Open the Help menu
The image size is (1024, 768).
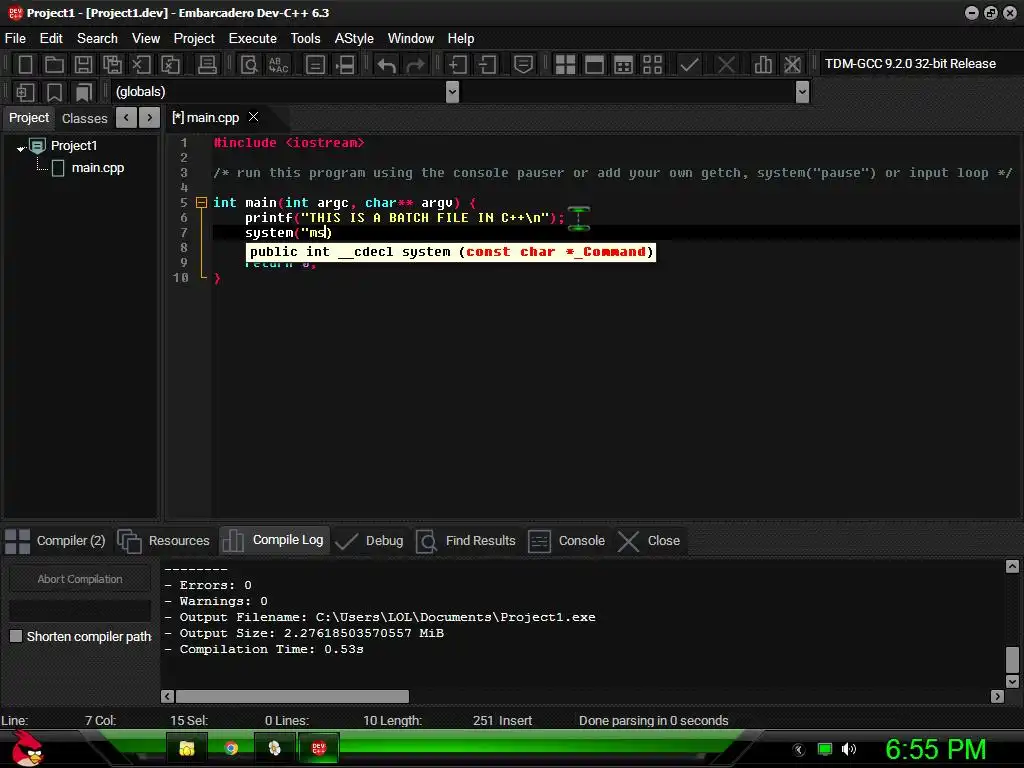click(460, 39)
